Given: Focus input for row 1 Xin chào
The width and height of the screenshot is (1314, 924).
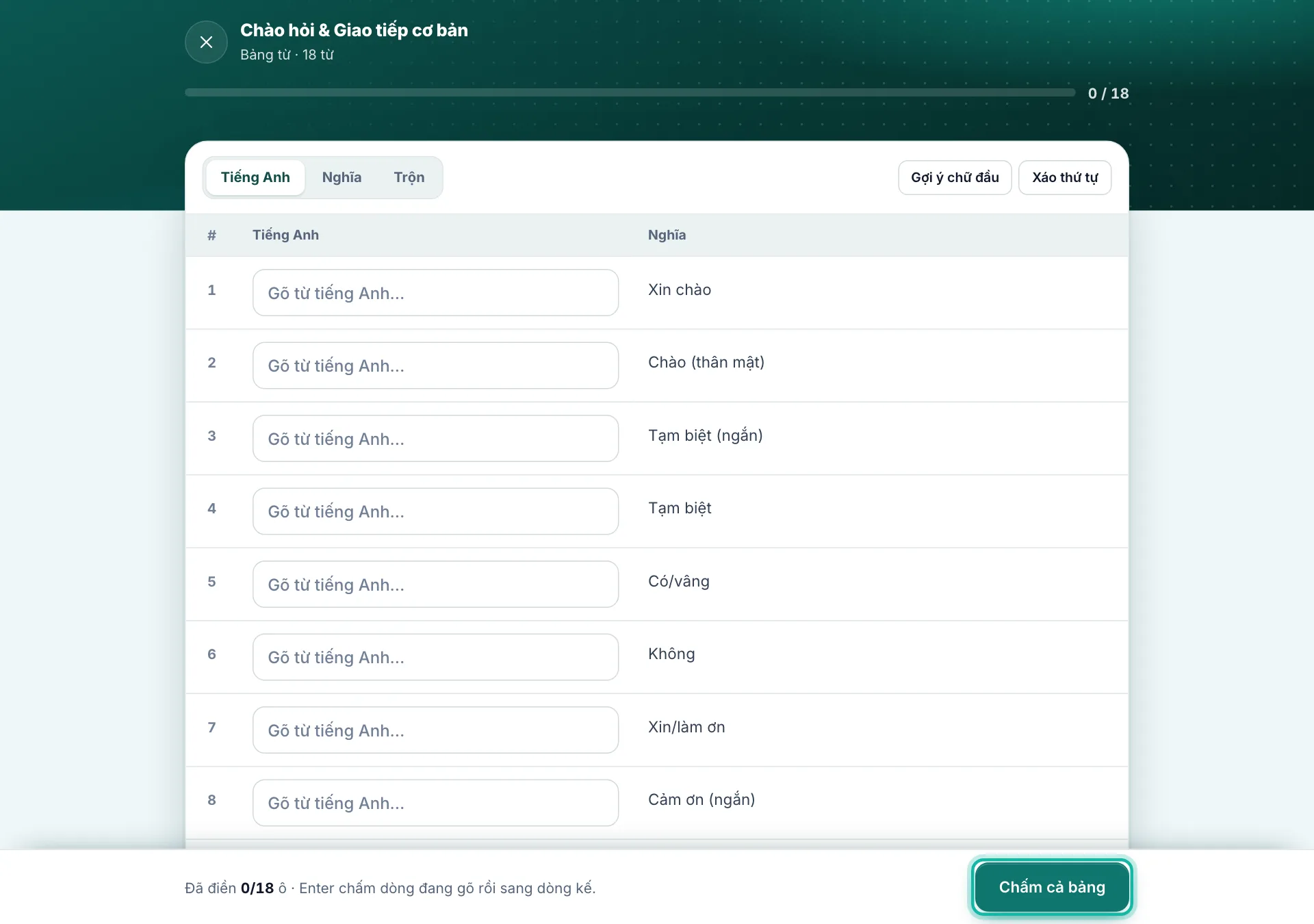Looking at the screenshot, I should pos(435,293).
